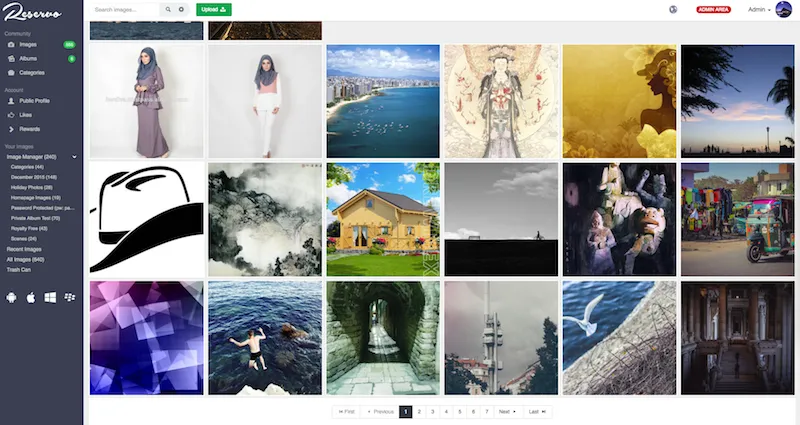Open the Admin user dropdown
Viewport: 800px width, 425px height.
tap(759, 9)
